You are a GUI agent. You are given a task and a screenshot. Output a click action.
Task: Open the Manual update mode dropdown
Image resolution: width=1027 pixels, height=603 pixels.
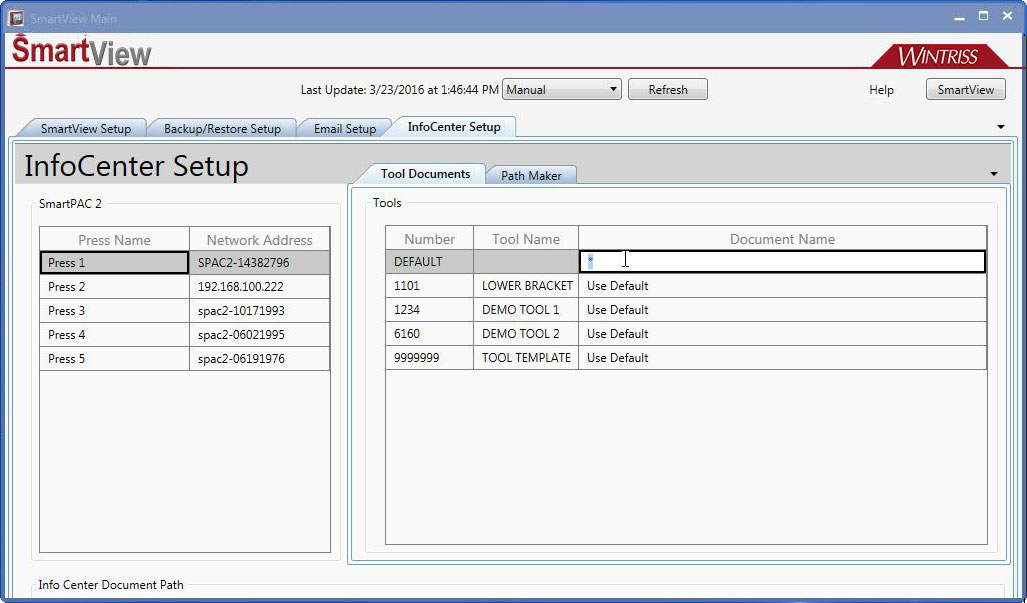coord(562,90)
